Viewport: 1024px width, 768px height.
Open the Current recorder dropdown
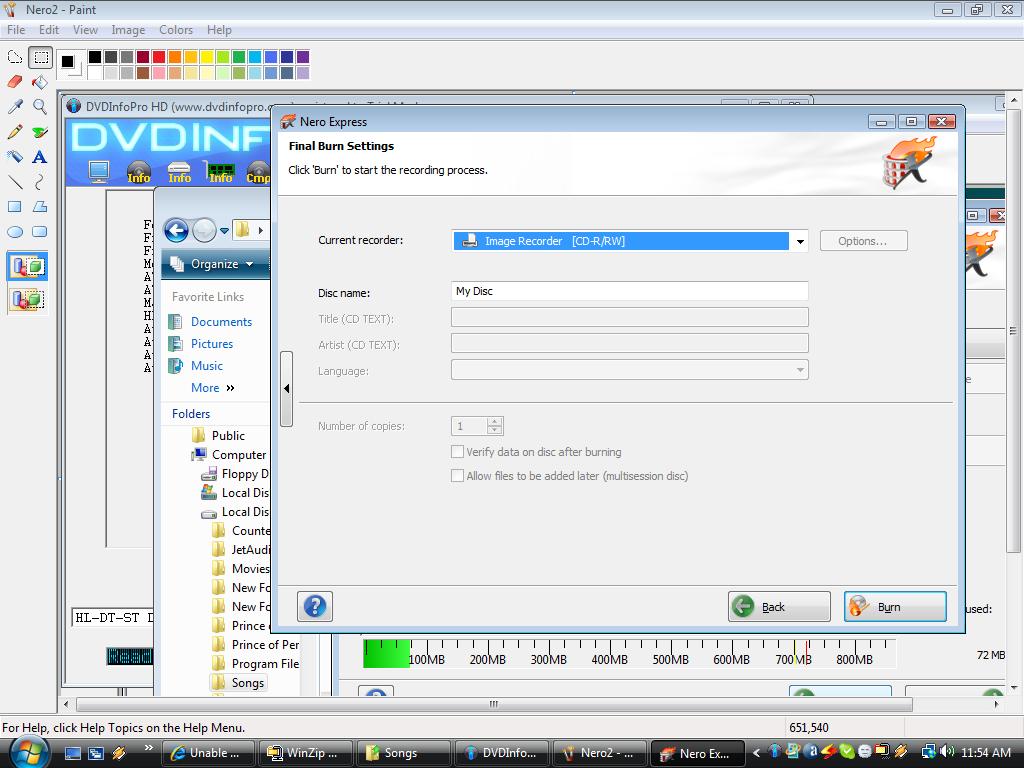[x=799, y=242]
